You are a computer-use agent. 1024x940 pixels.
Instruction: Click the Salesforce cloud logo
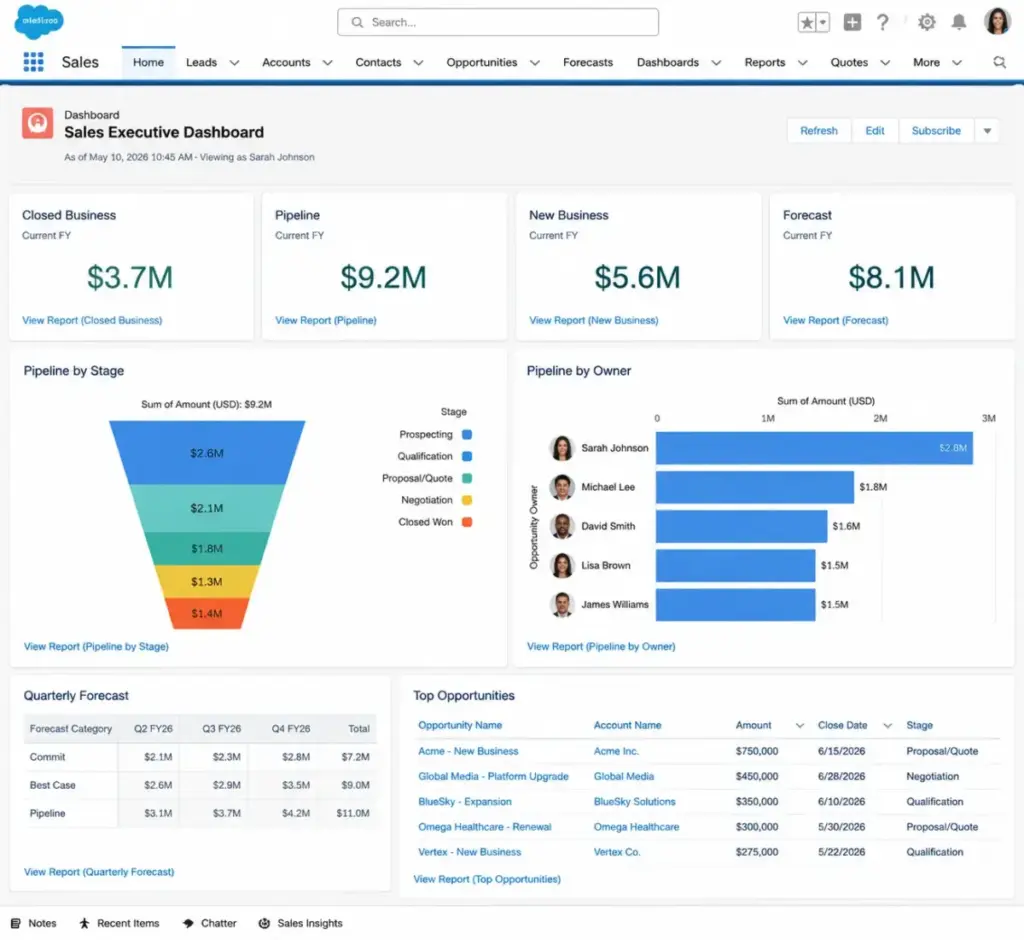click(x=39, y=22)
